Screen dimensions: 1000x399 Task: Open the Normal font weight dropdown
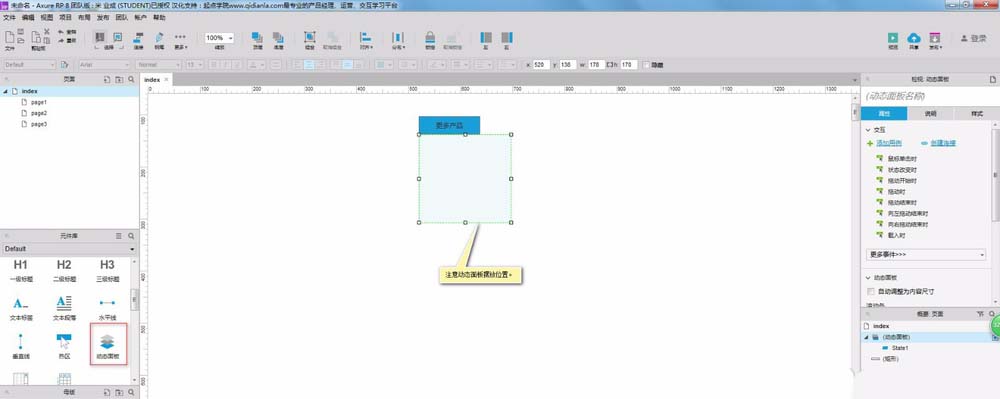pos(158,64)
